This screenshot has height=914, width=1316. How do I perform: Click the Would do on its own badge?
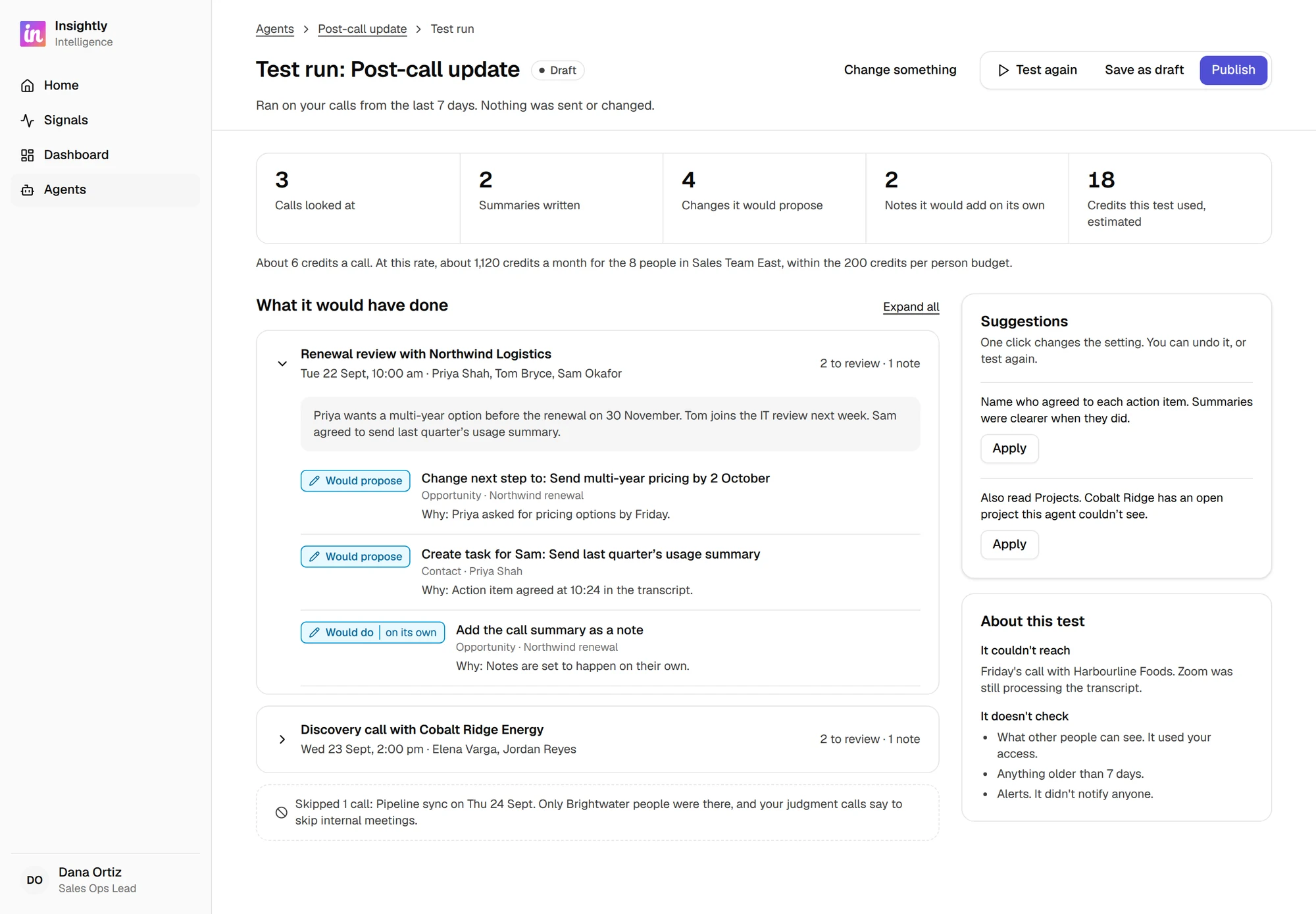[372, 632]
